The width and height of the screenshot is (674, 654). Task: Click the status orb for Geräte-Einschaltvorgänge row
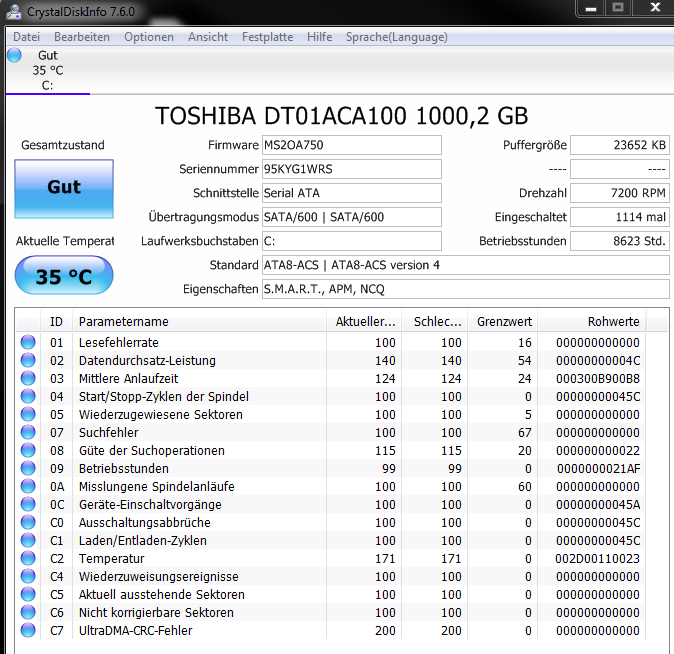click(x=28, y=504)
